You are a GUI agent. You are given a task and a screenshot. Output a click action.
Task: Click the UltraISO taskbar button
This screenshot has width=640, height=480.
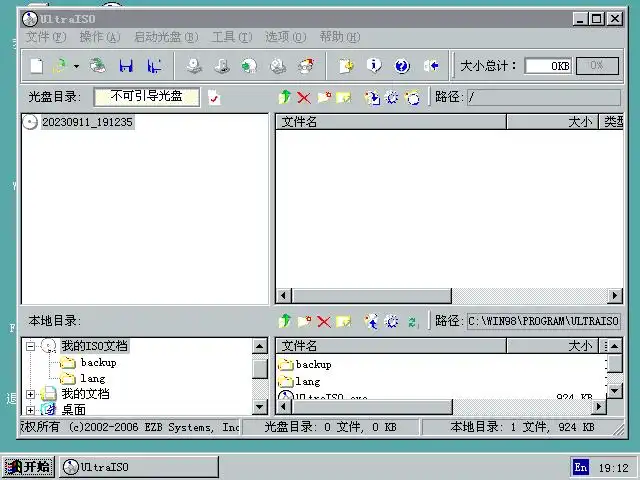tap(139, 467)
